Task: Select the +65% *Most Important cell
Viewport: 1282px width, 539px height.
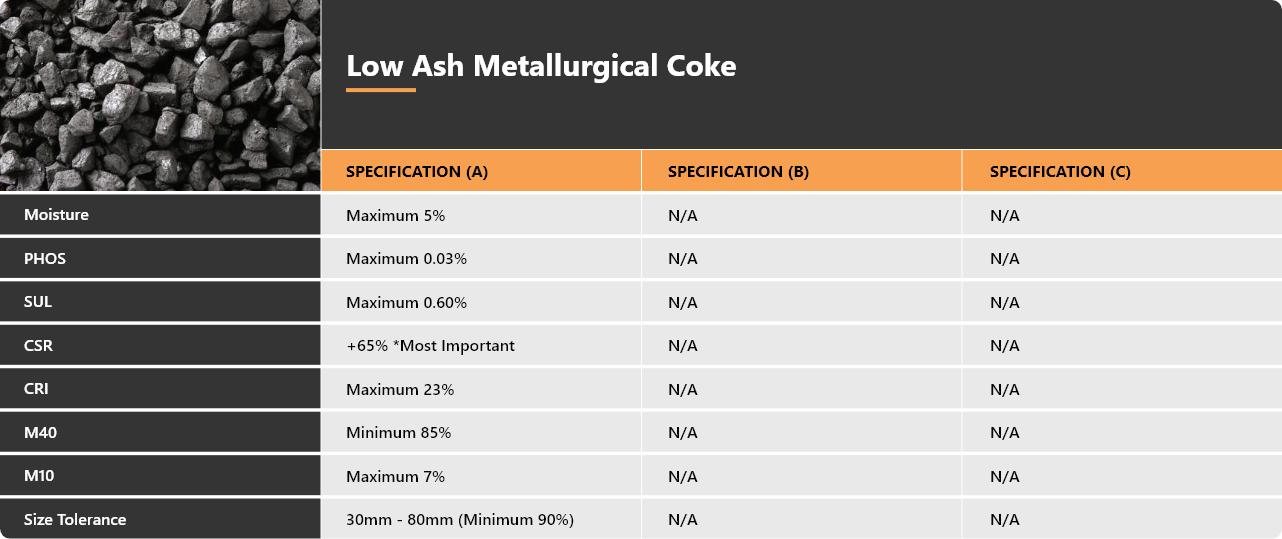Action: pos(430,345)
